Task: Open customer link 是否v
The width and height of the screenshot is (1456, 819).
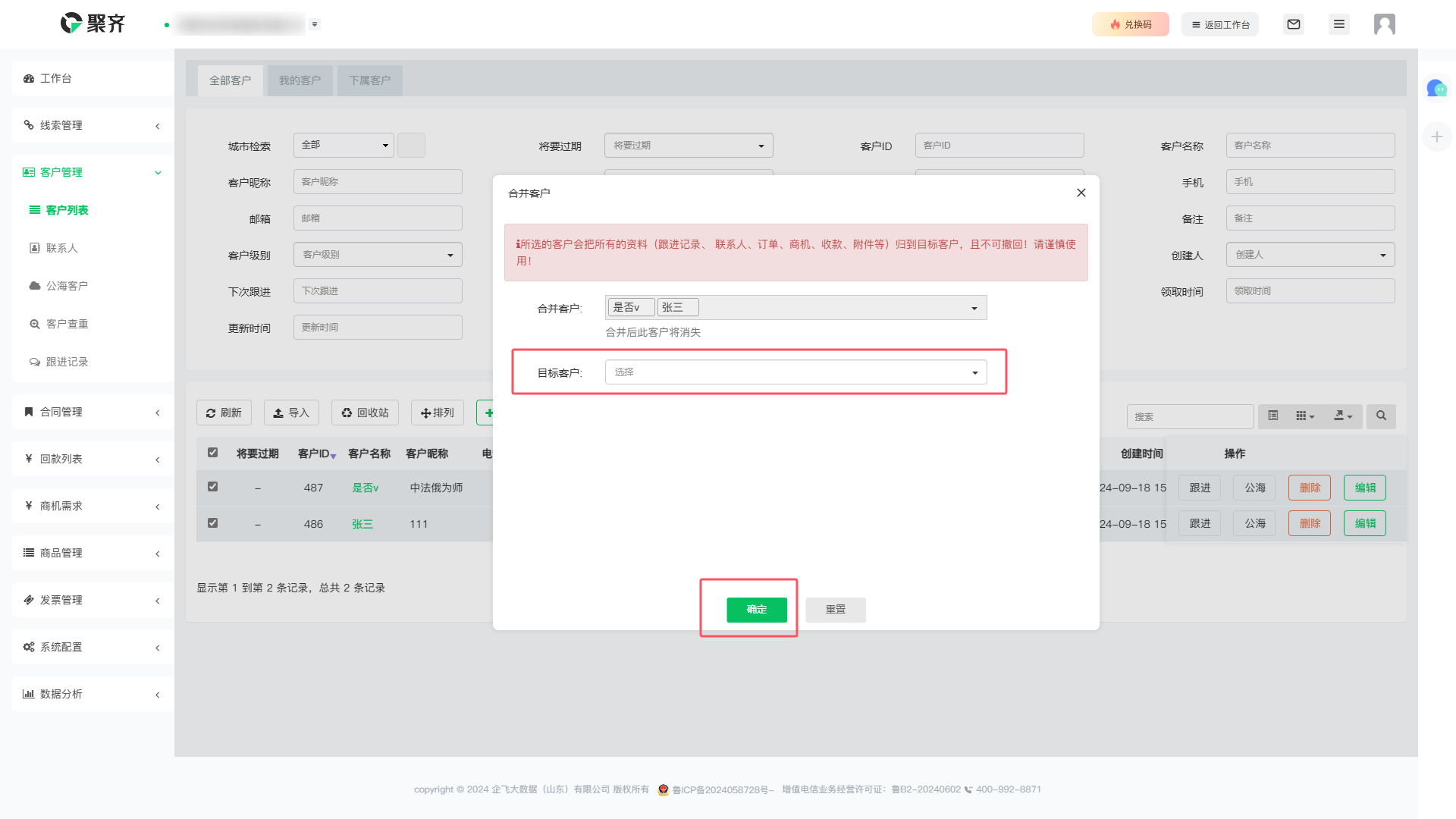Action: pos(365,488)
